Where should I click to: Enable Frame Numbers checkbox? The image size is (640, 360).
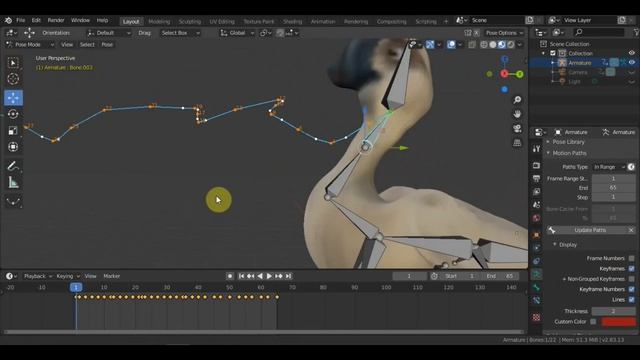pos(631,258)
